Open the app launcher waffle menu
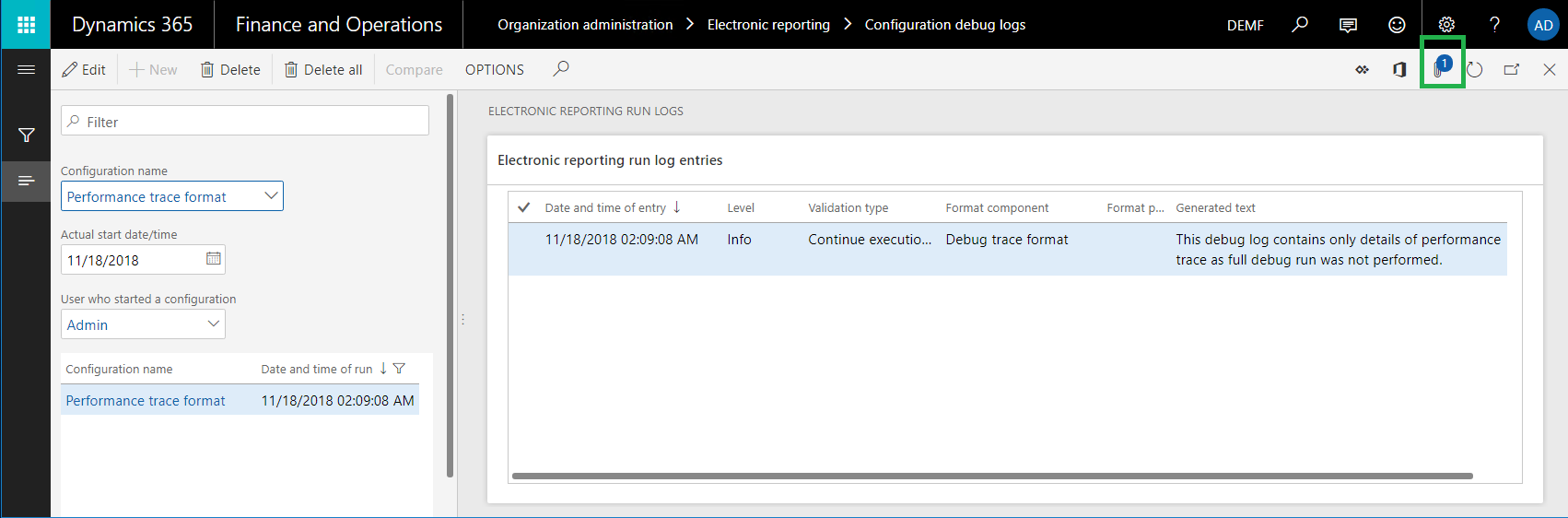The image size is (1568, 518). click(25, 25)
